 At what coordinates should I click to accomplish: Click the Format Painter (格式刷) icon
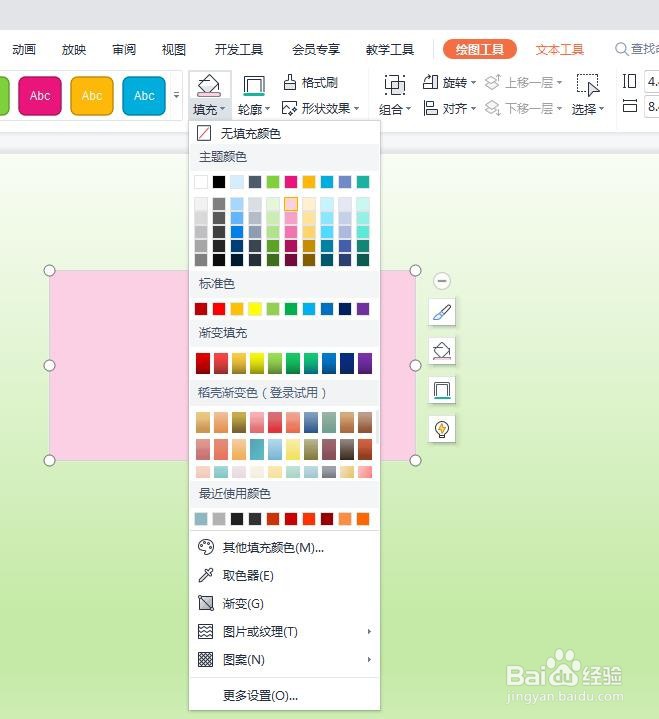289,83
